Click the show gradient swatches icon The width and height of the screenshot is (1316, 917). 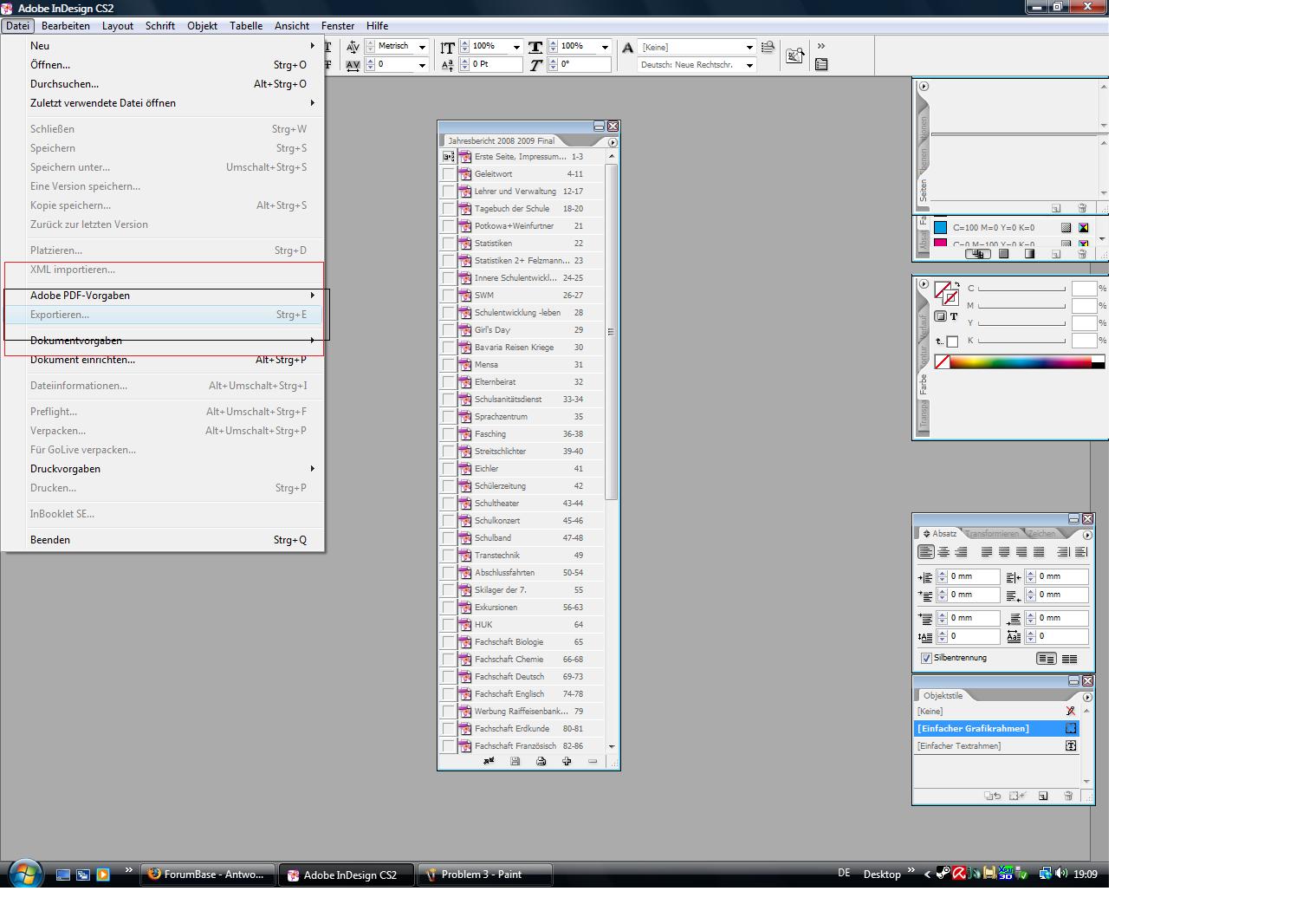(1029, 254)
